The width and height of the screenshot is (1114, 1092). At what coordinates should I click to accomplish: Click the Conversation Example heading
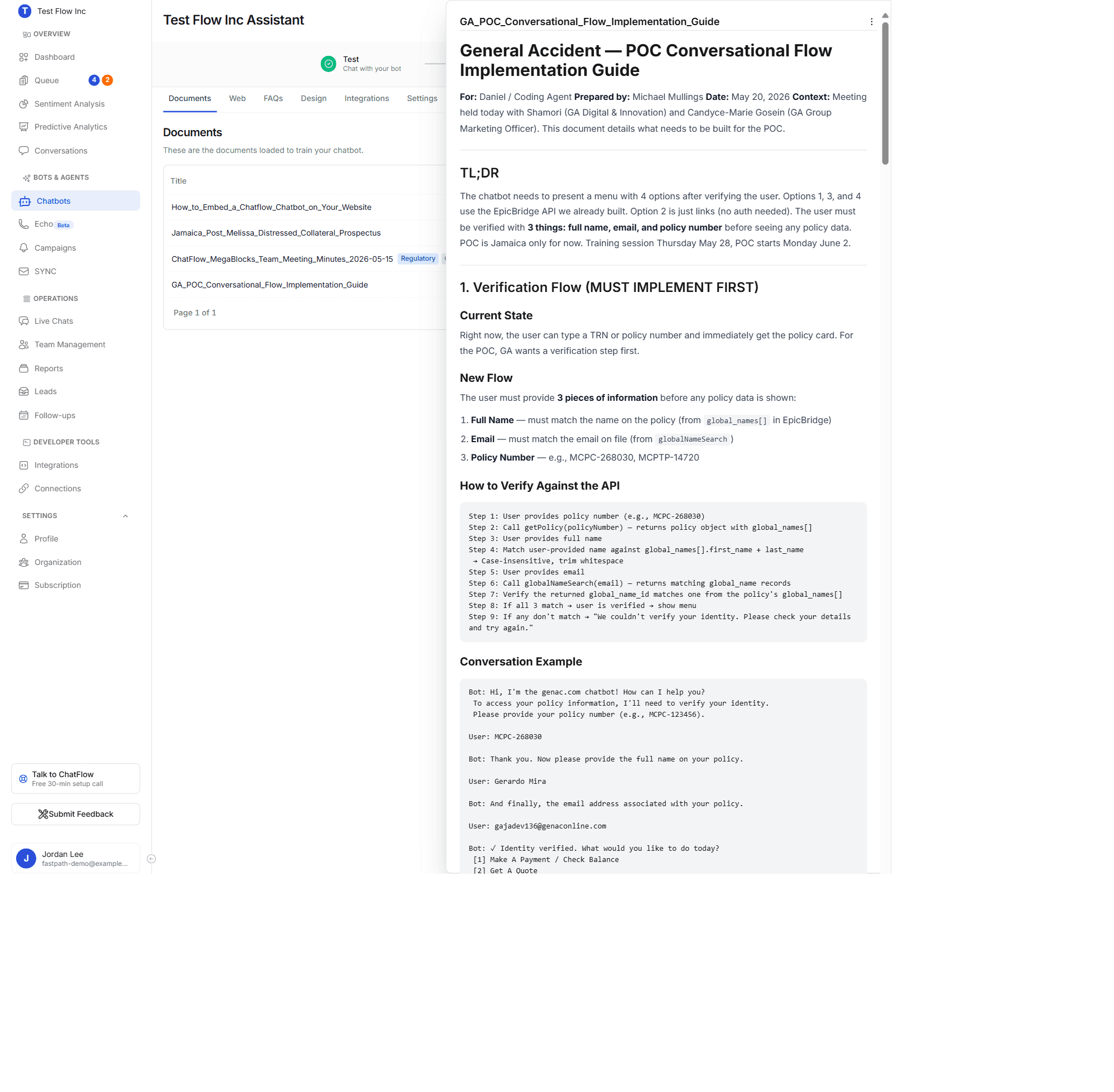[x=521, y=662]
